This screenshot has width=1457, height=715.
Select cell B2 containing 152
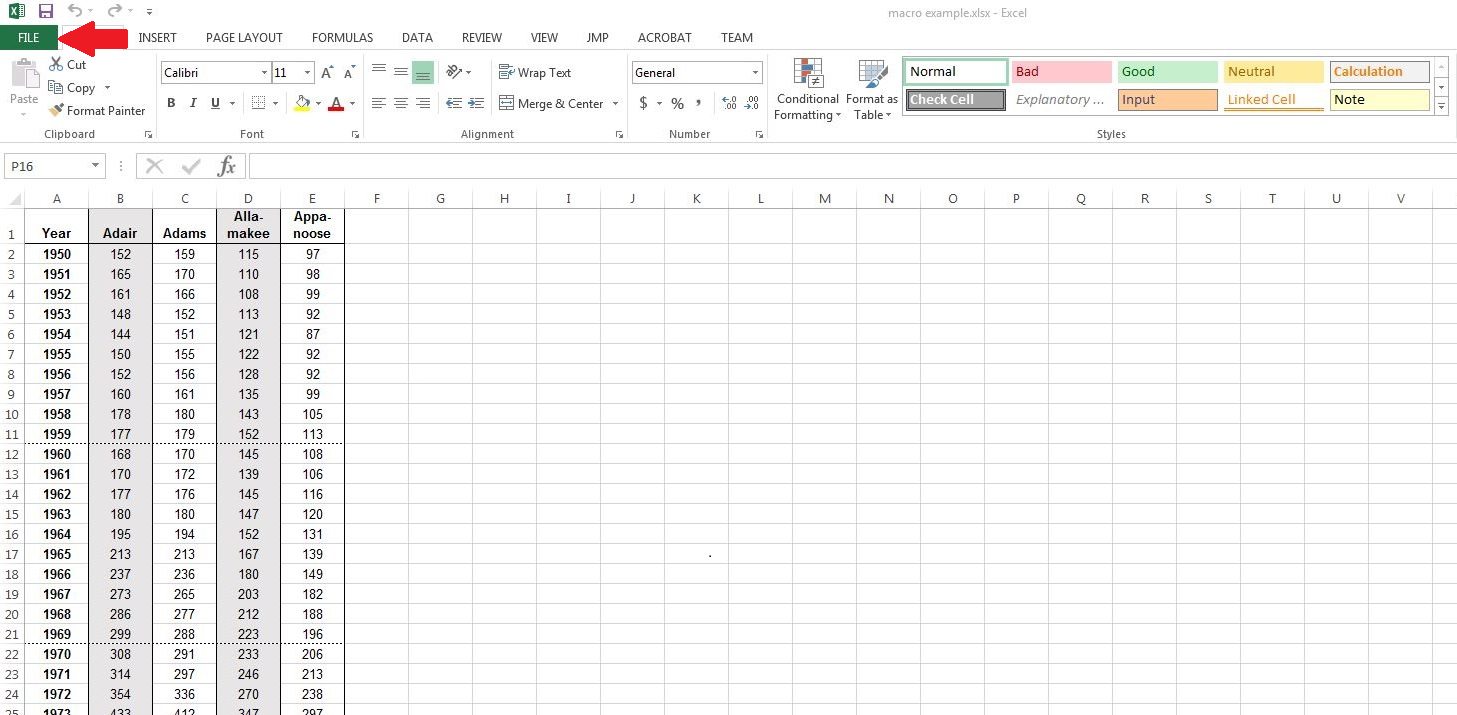tap(120, 254)
